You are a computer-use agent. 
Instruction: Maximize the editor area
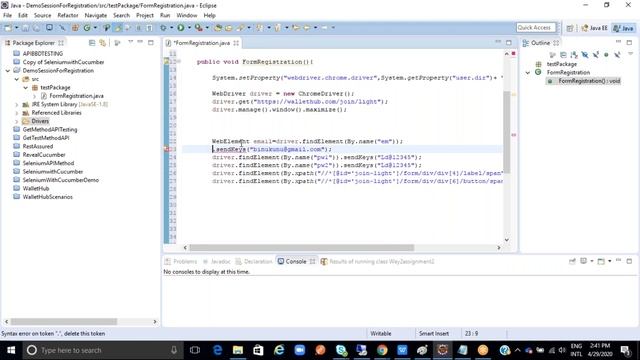pos(509,42)
